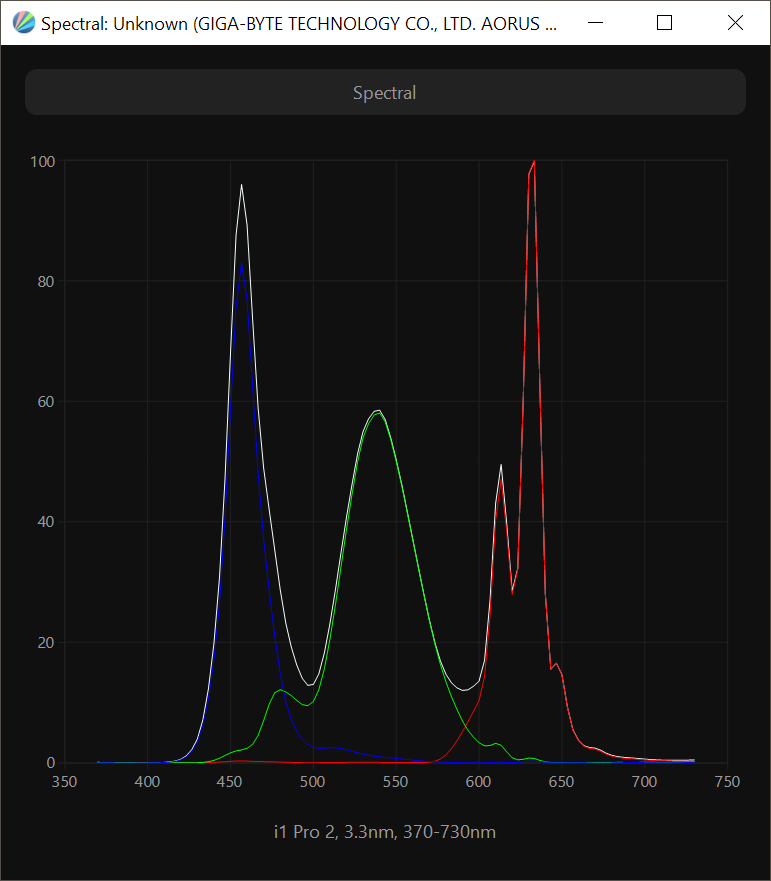Click the small green bump near 480nm
This screenshot has width=771, height=881.
(280, 691)
